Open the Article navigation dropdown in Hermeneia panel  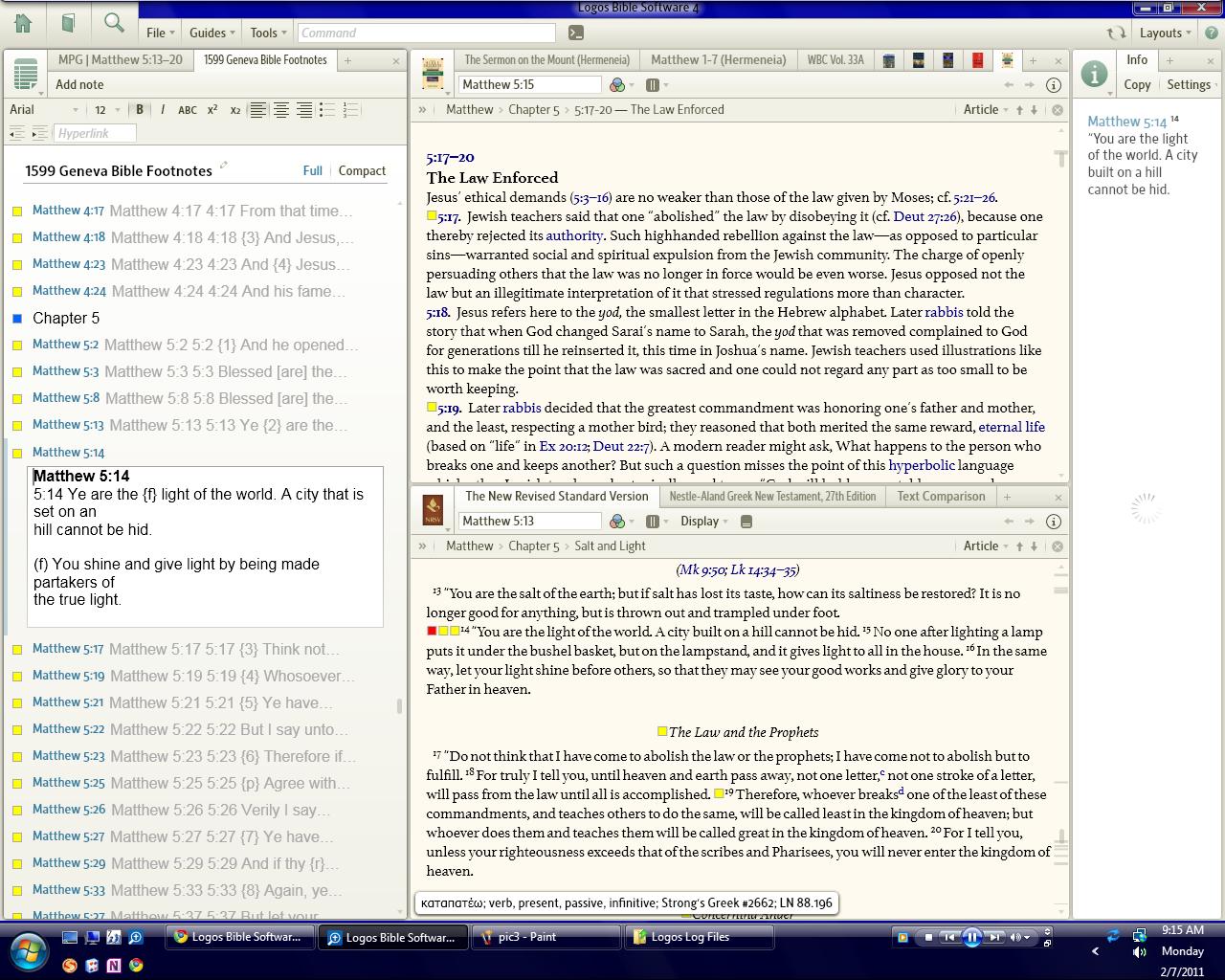tap(986, 110)
